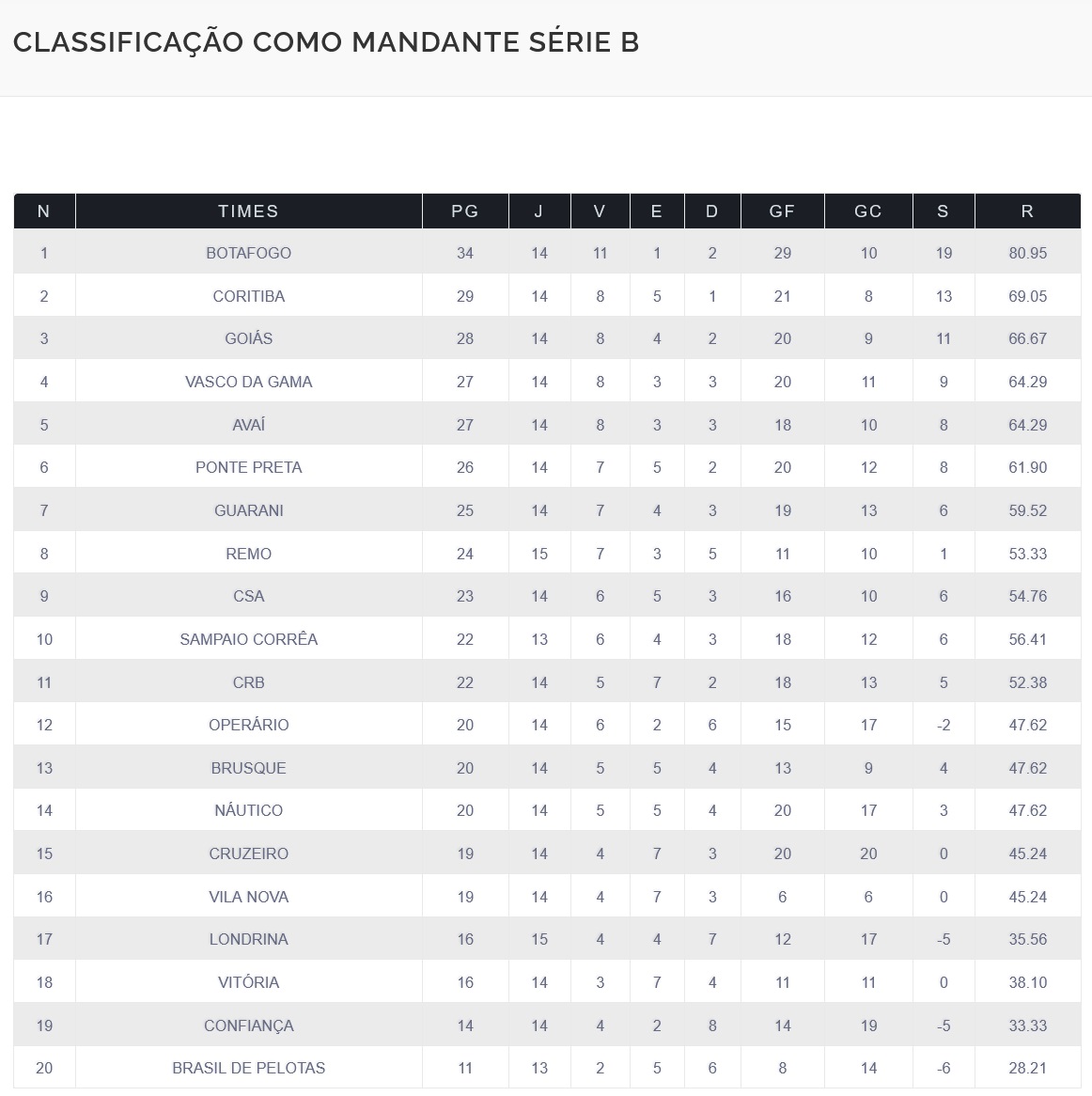Click Botafogo's 80.95 percentage cell
1092x1096 pixels.
coord(1027,253)
